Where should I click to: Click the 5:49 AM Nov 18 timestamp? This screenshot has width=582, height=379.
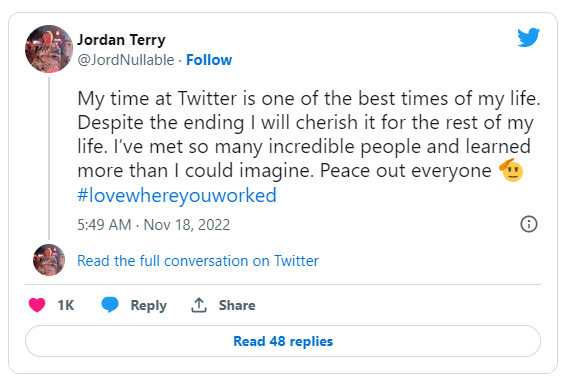coord(154,225)
